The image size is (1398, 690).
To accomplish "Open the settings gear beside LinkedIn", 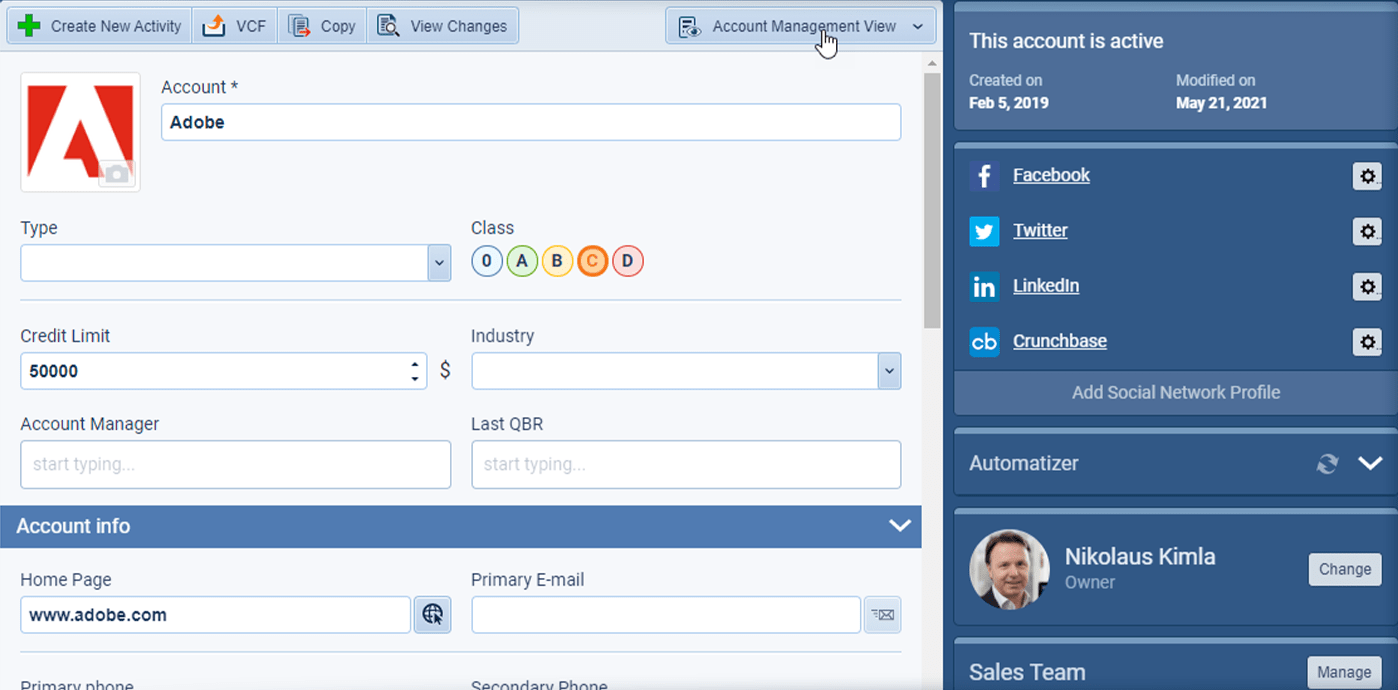I will click(x=1367, y=287).
